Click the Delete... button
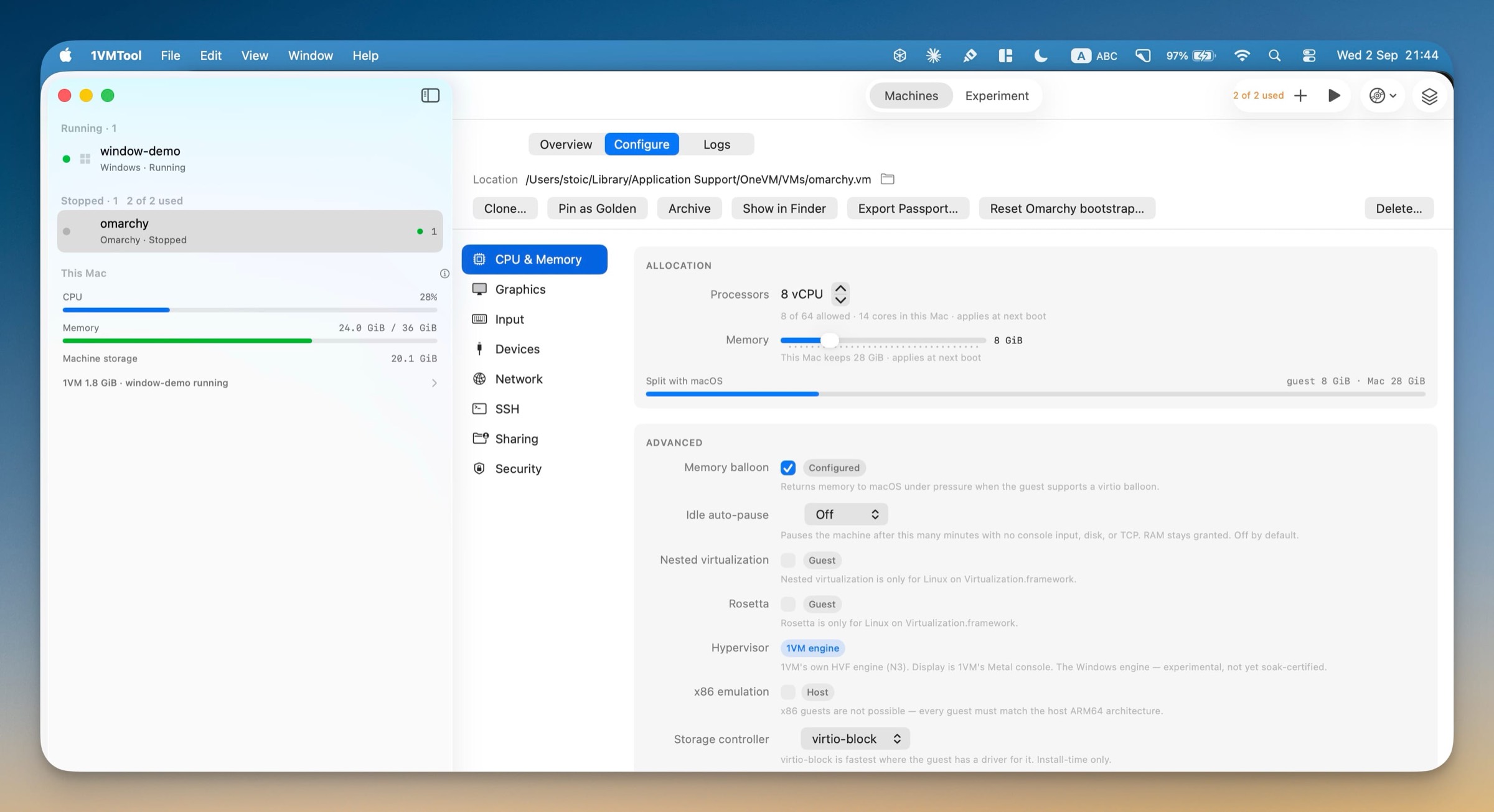 point(1399,208)
